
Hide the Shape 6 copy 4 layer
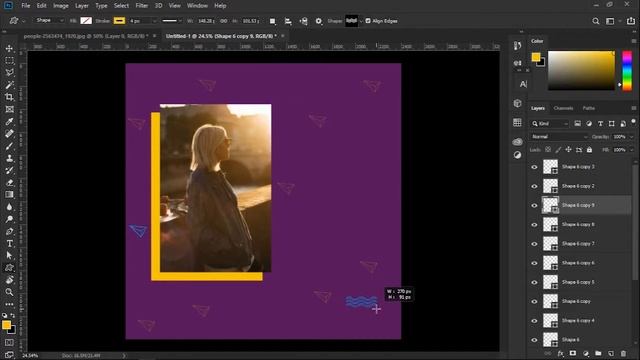[x=534, y=320]
